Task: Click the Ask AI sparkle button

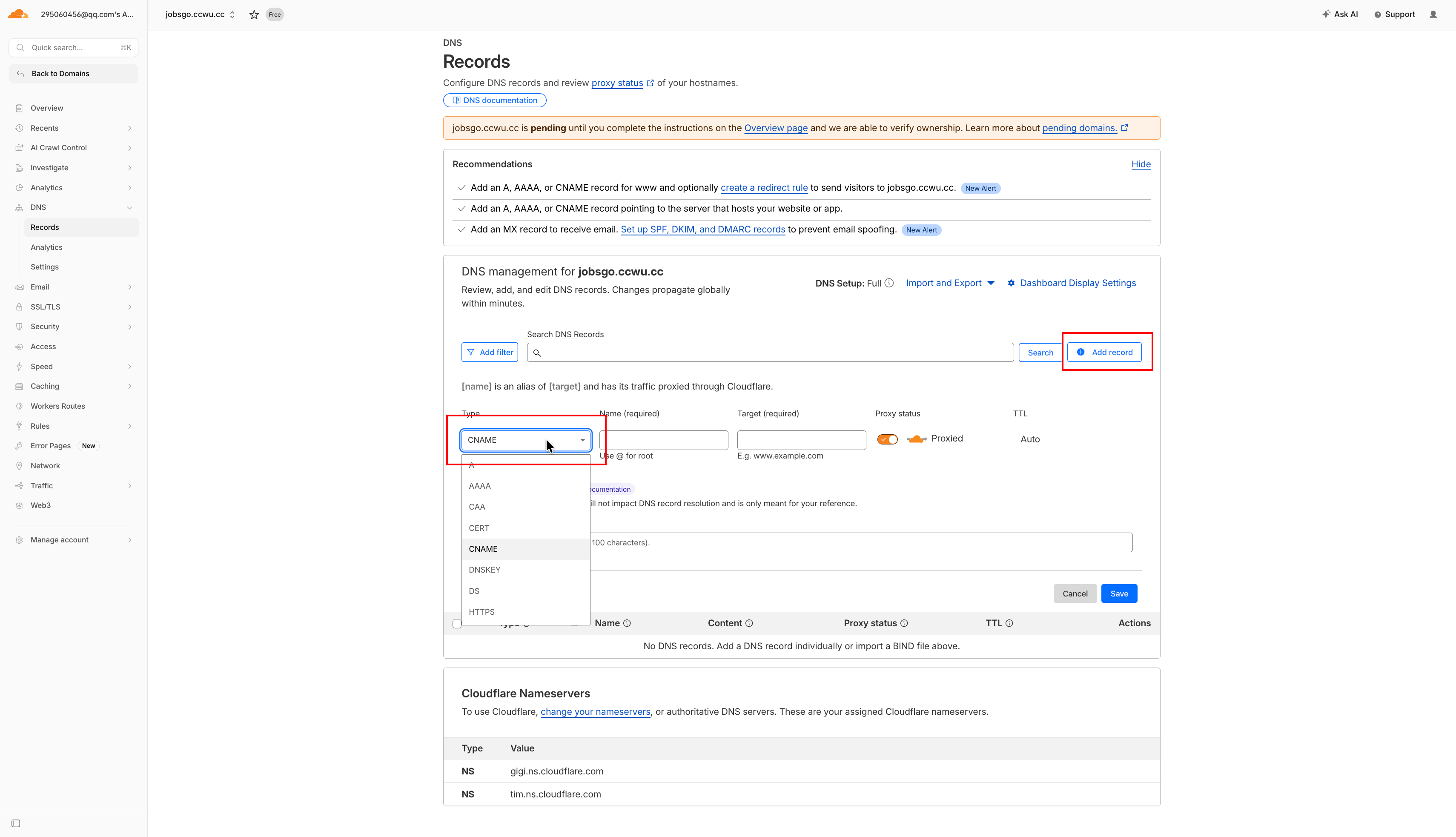Action: click(x=1339, y=14)
